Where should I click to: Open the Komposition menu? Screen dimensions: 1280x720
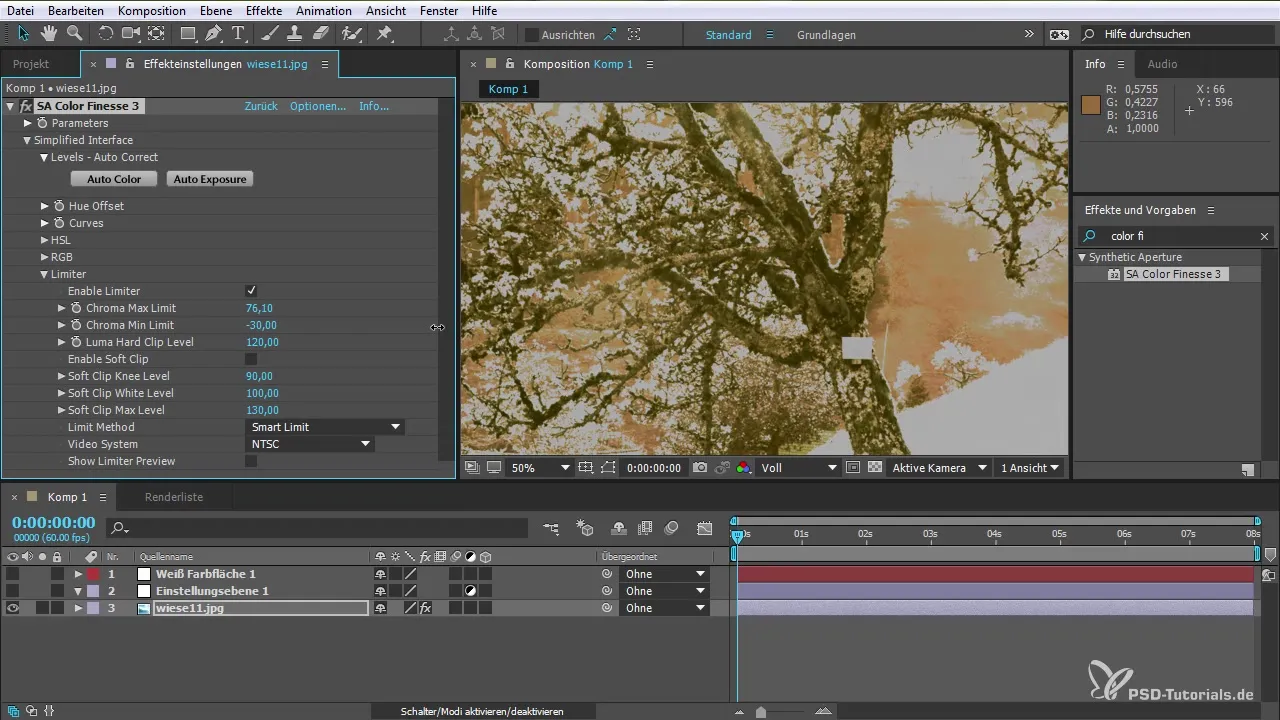[151, 10]
